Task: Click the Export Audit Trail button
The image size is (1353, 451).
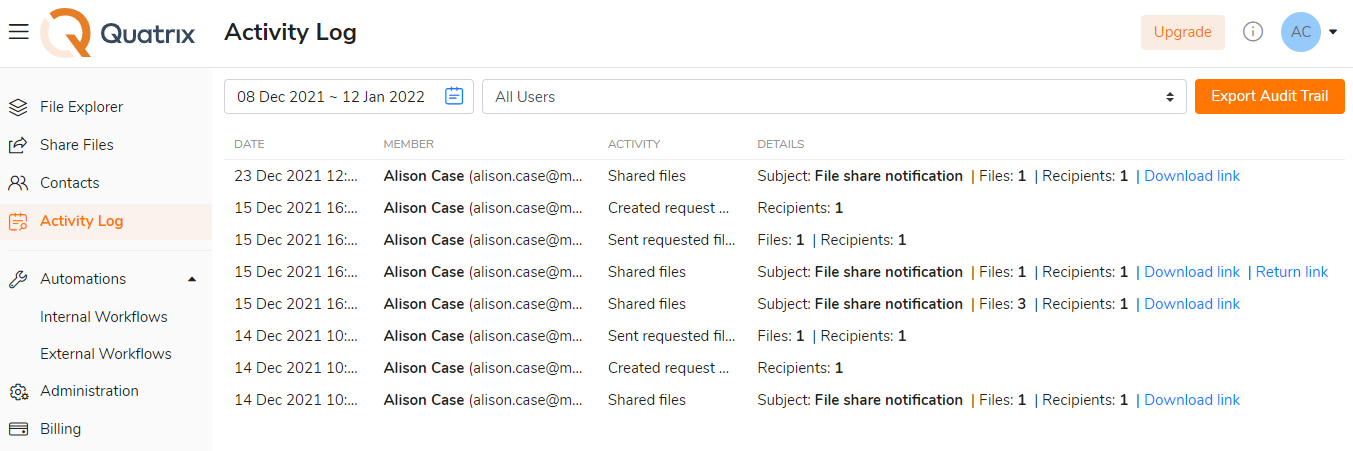Action: point(1269,97)
